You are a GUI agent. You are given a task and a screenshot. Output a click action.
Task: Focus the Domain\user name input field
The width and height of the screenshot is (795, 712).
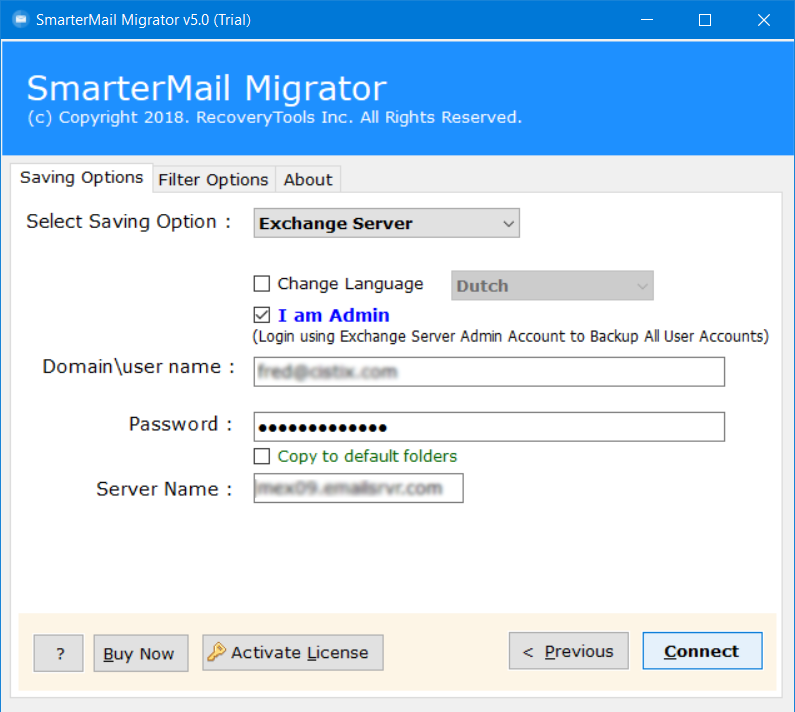pyautogui.click(x=489, y=372)
